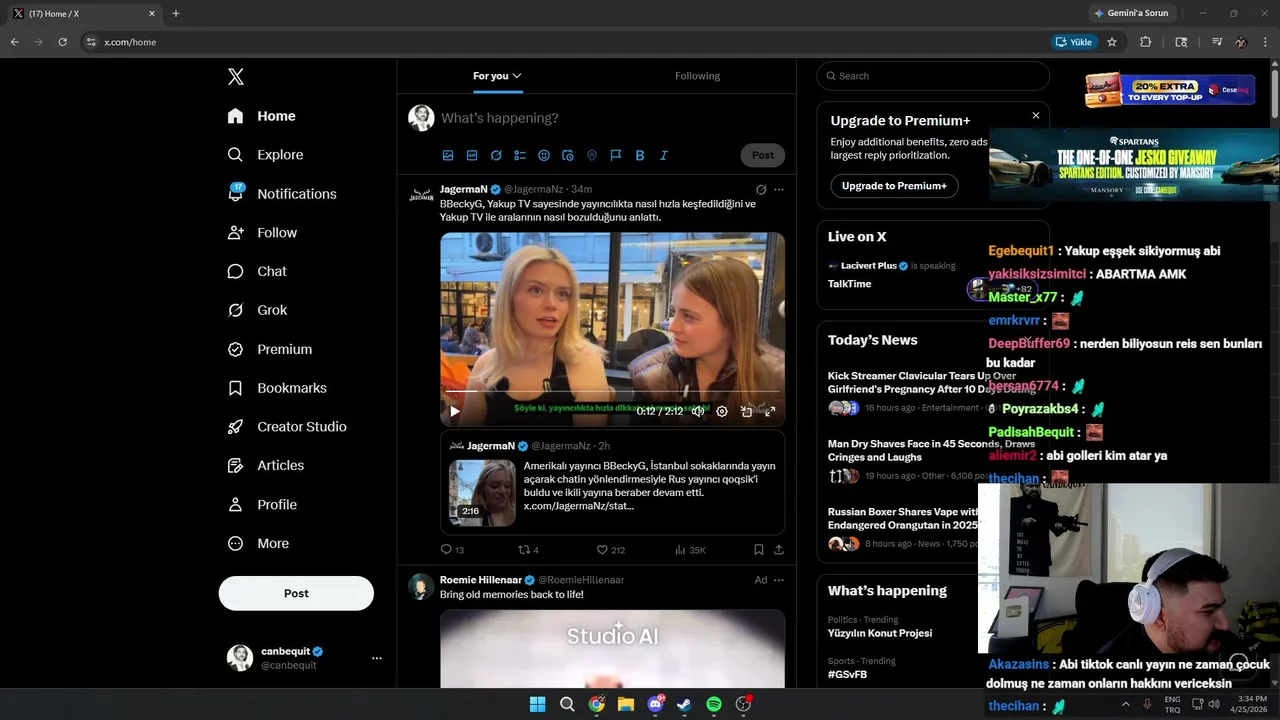Share the JagermaN post

coord(779,549)
